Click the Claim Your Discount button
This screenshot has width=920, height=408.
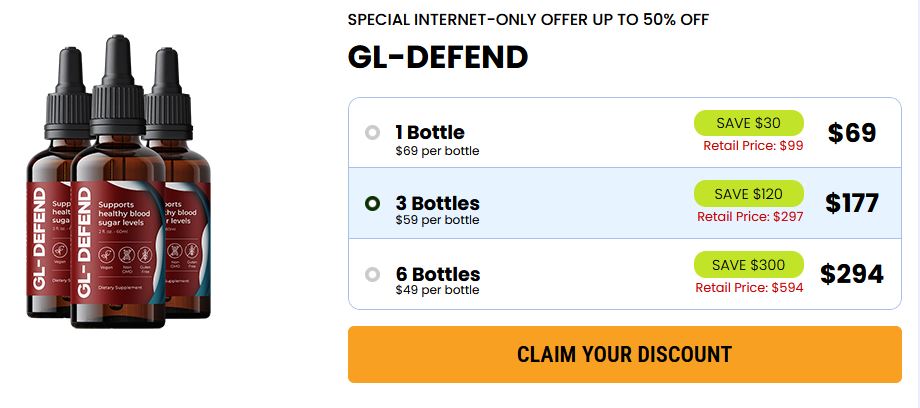pyautogui.click(x=624, y=354)
